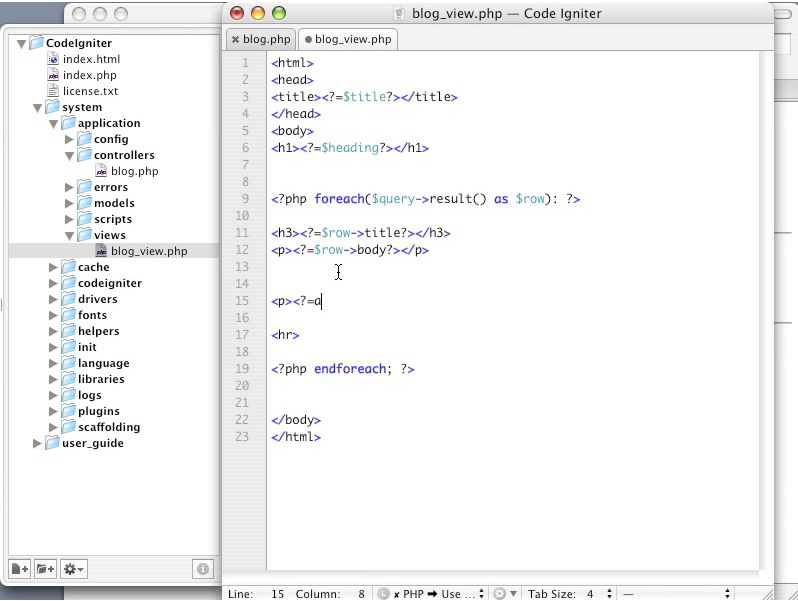Click the user_guide folder icon
This screenshot has height=601, width=798.
(52, 443)
